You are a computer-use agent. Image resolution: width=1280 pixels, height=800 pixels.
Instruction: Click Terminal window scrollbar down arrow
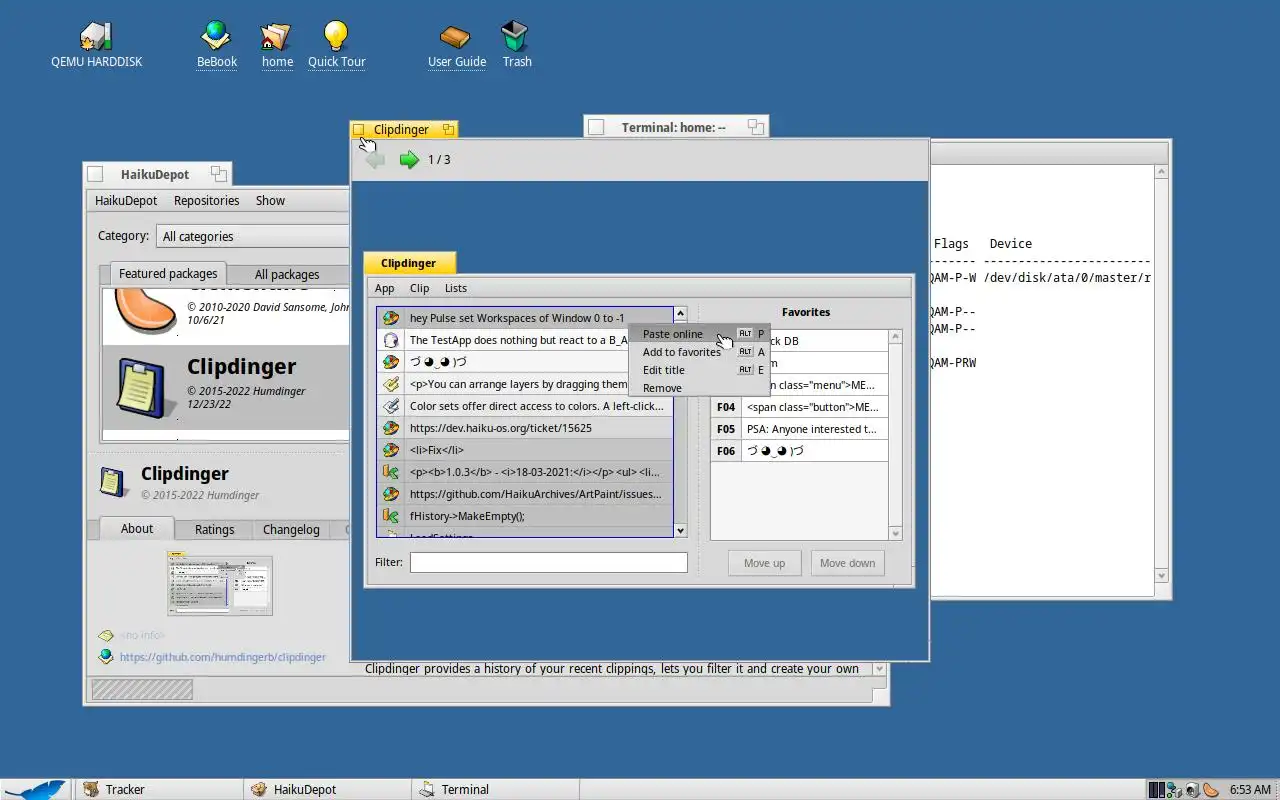(1161, 575)
